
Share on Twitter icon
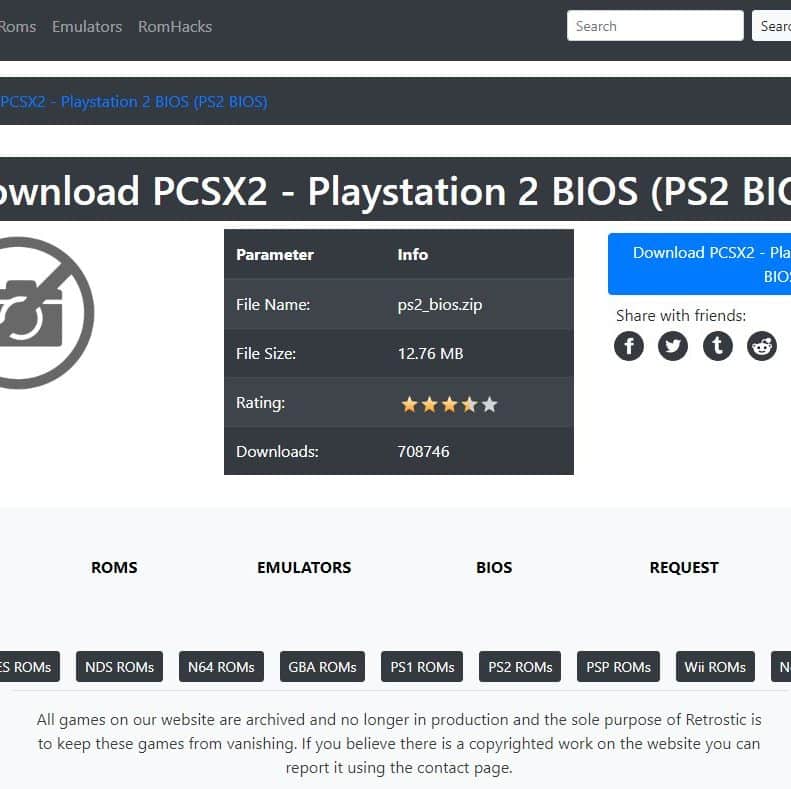coord(673,346)
